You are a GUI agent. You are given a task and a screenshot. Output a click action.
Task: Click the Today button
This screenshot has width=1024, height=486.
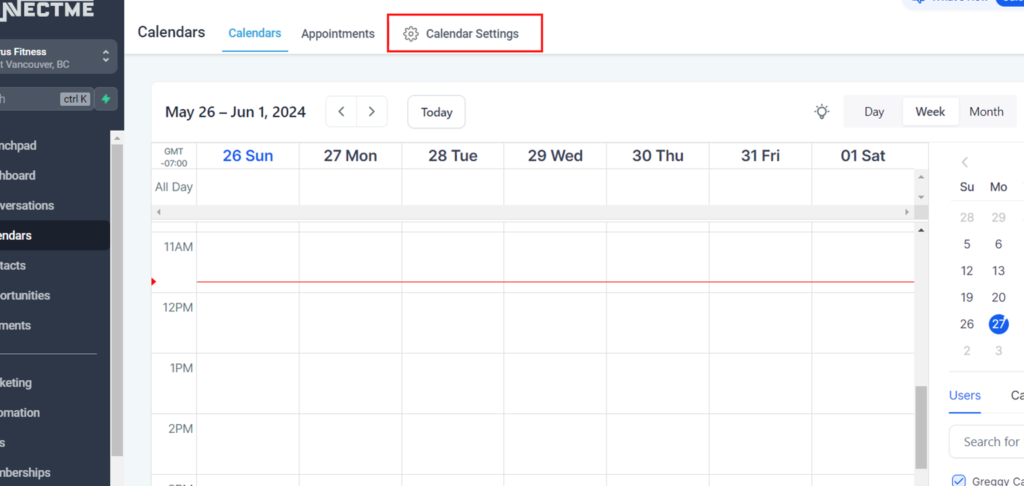point(436,112)
